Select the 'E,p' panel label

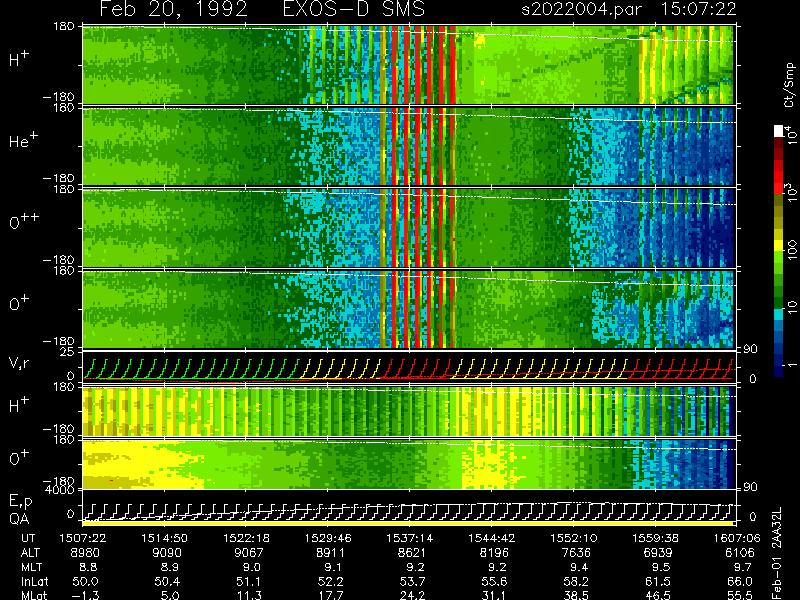tap(20, 502)
